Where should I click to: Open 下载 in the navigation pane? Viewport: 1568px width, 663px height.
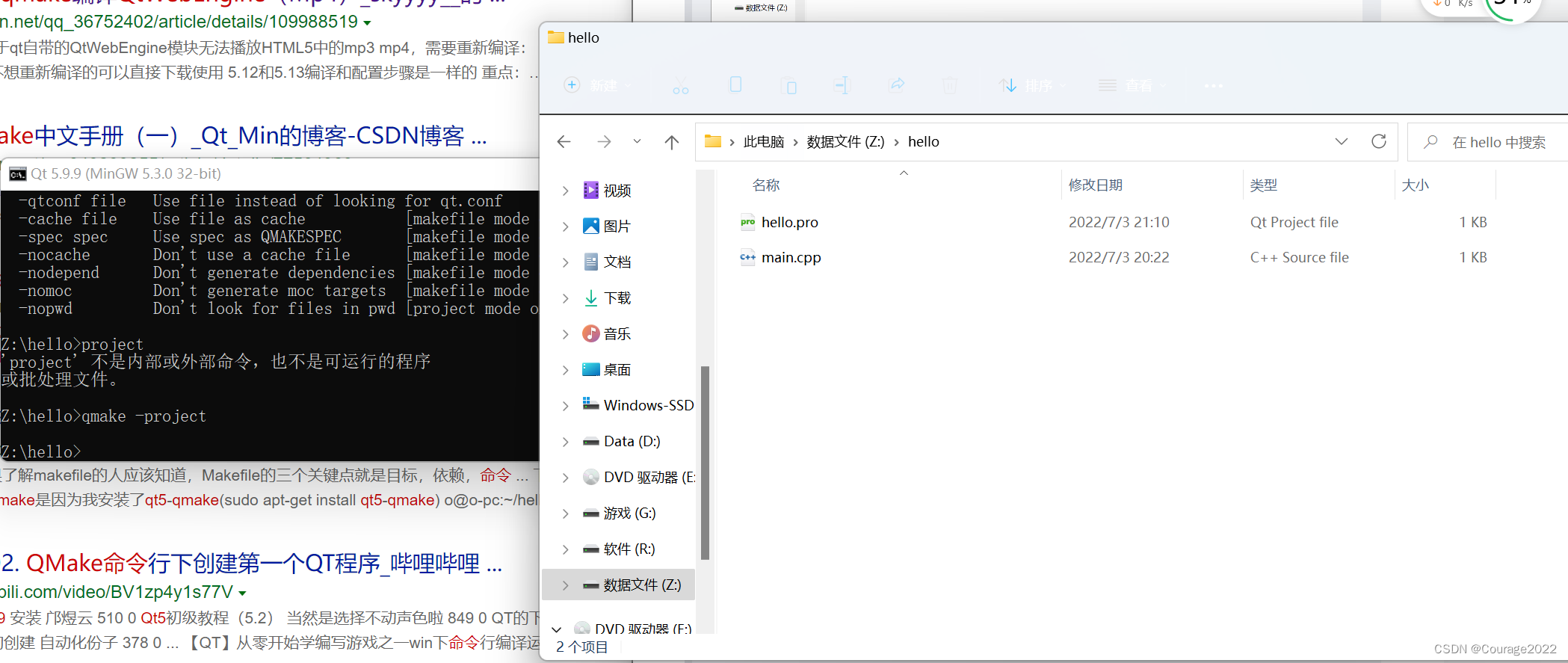pos(617,298)
